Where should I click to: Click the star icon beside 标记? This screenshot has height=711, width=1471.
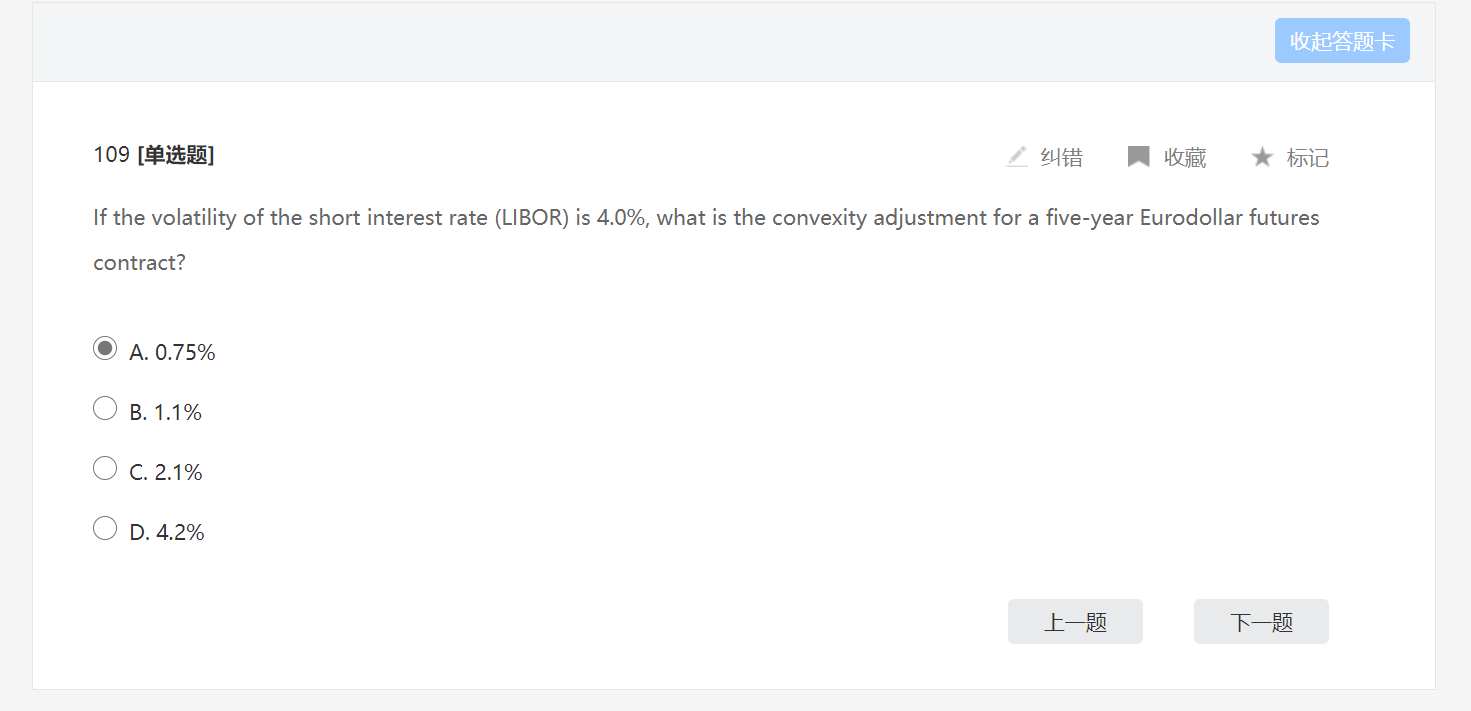click(1262, 157)
